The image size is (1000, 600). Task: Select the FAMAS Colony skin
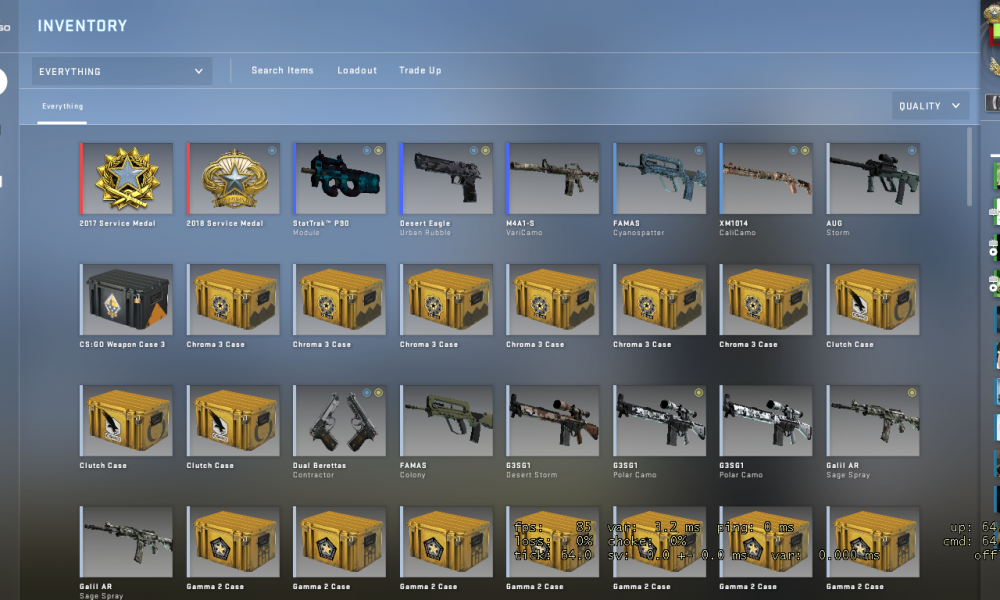446,421
